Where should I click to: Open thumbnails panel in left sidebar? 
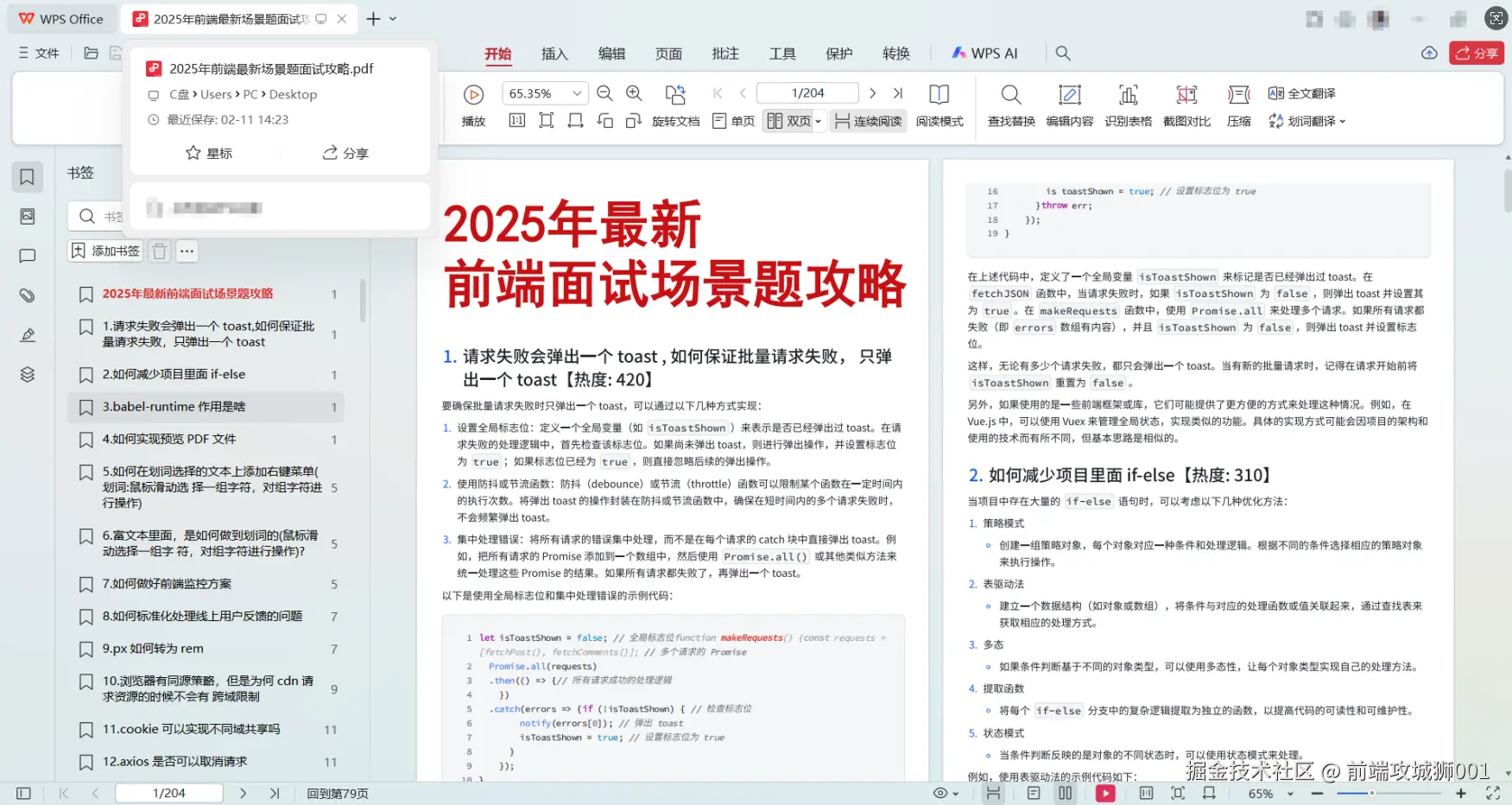tap(28, 217)
